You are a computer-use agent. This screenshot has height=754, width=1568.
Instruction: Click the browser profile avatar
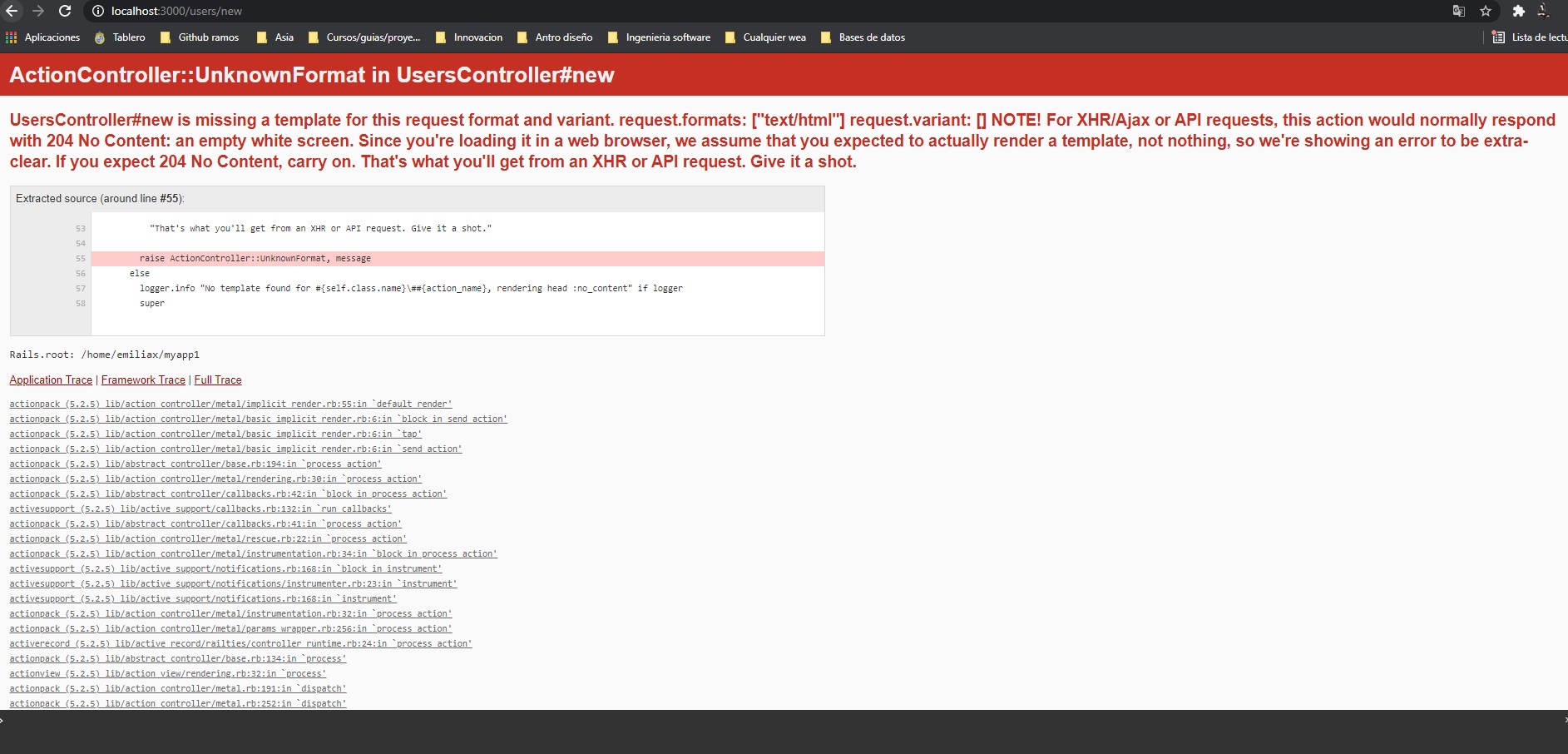click(1545, 11)
